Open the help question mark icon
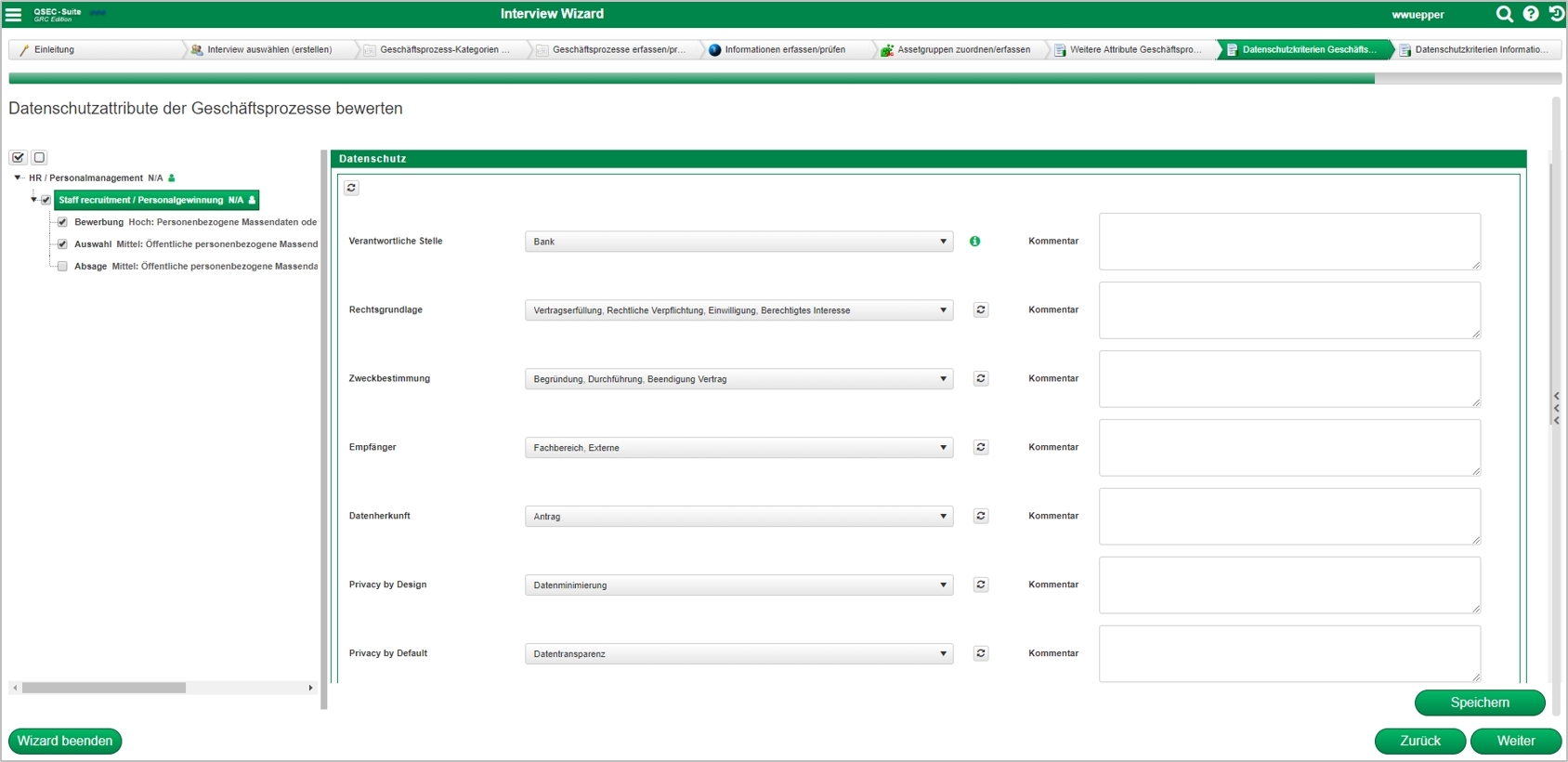 click(1531, 14)
